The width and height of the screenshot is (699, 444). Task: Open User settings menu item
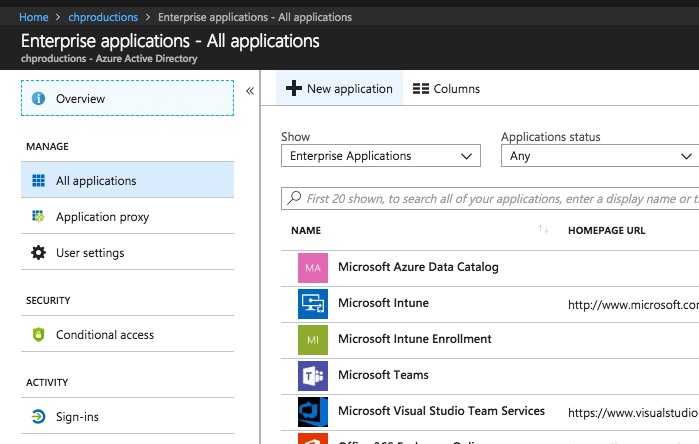127,252
